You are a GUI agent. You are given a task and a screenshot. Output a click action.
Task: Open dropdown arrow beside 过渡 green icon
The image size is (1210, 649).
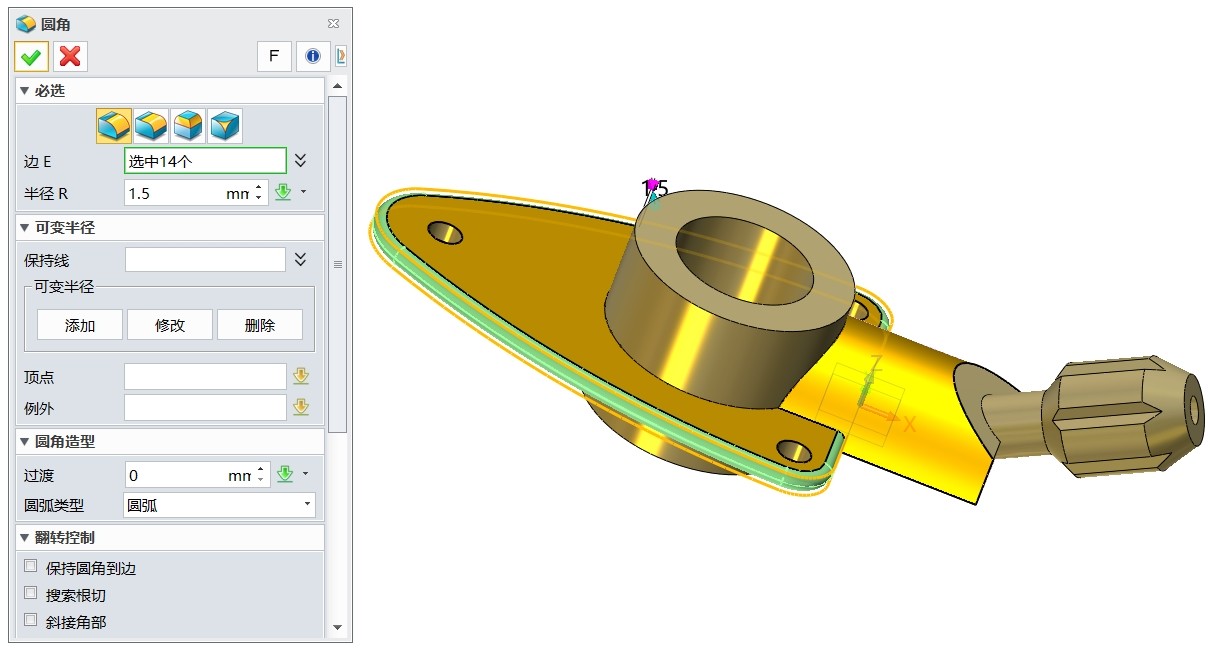[305, 474]
